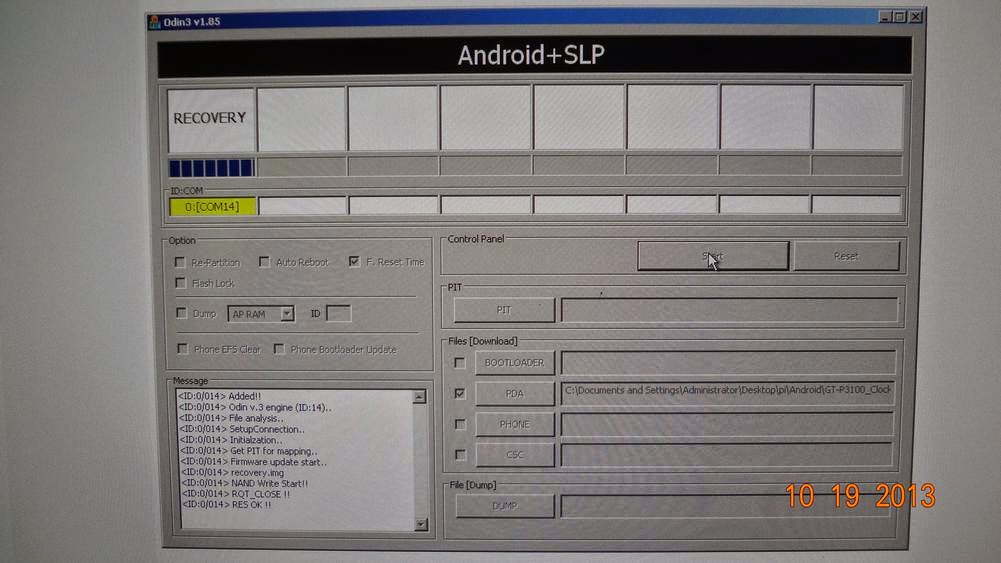Click message log scroll-down arrow
The height and width of the screenshot is (563, 1001).
click(x=421, y=524)
